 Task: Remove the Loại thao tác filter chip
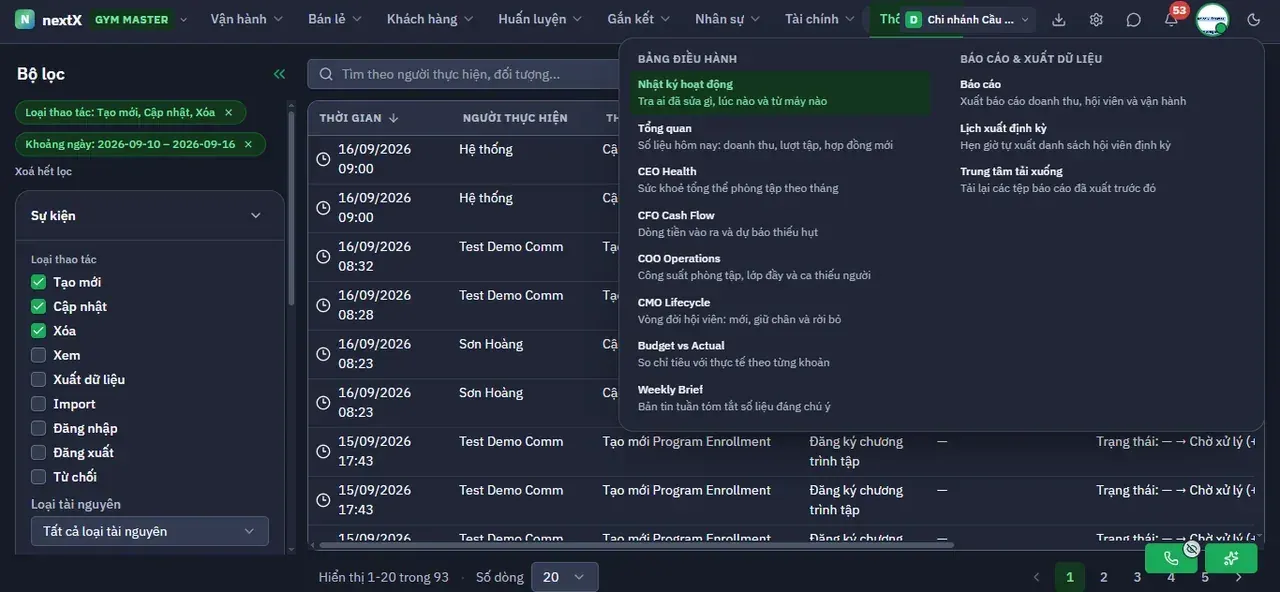tap(228, 113)
